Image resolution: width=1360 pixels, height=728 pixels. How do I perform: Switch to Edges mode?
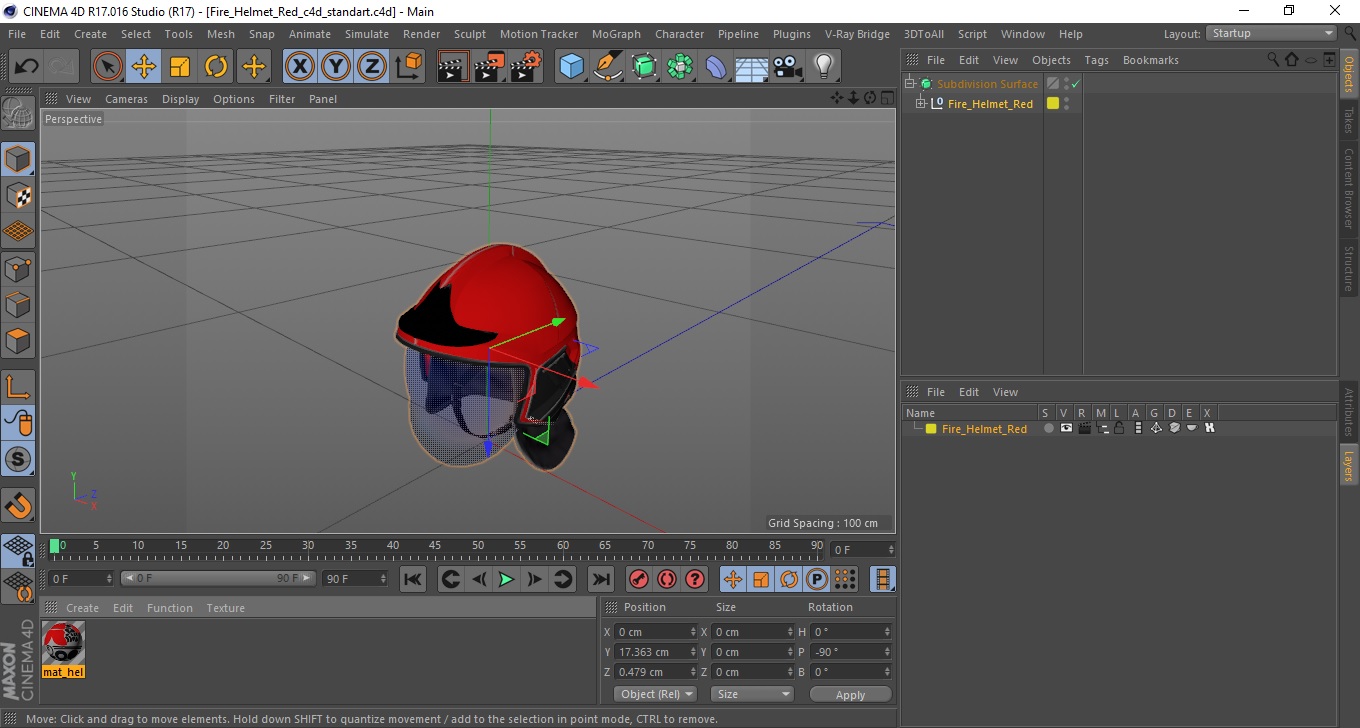click(x=18, y=304)
